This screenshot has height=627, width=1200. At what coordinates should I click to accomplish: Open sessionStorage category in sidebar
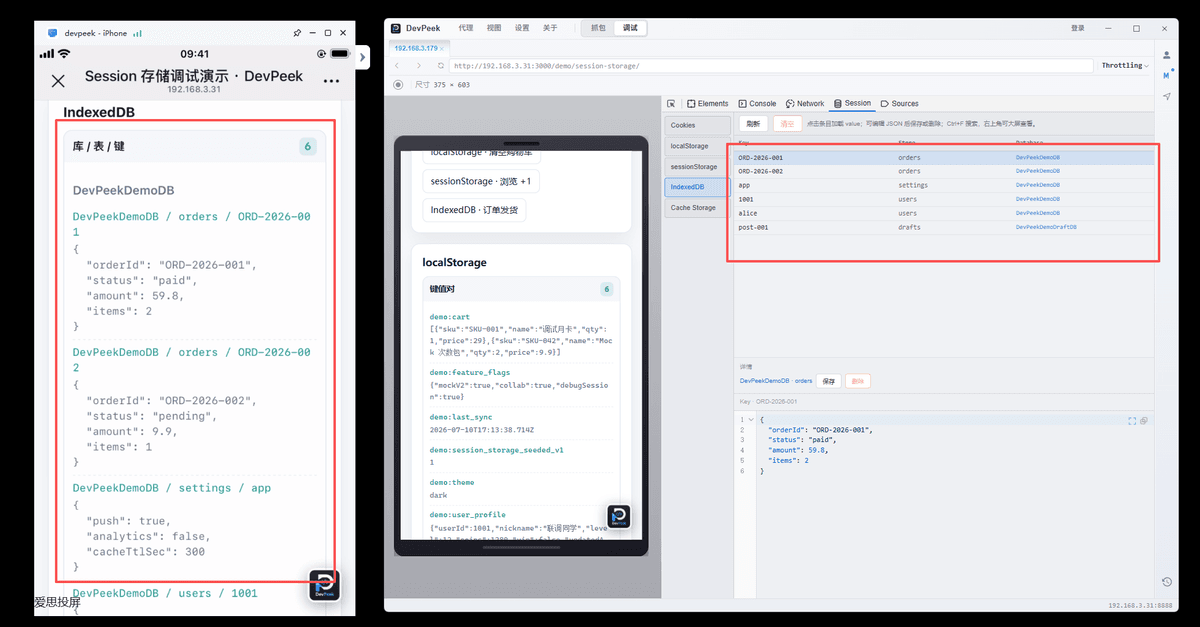698,166
